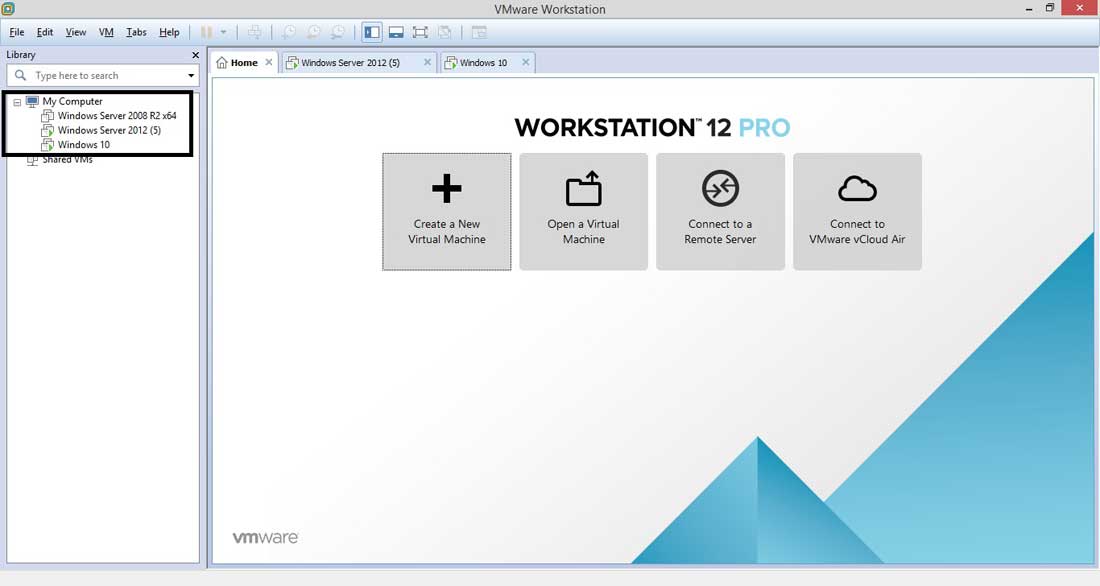The height and width of the screenshot is (586, 1100).
Task: Click the VMware app icon in title bar
Action: [x=8, y=9]
